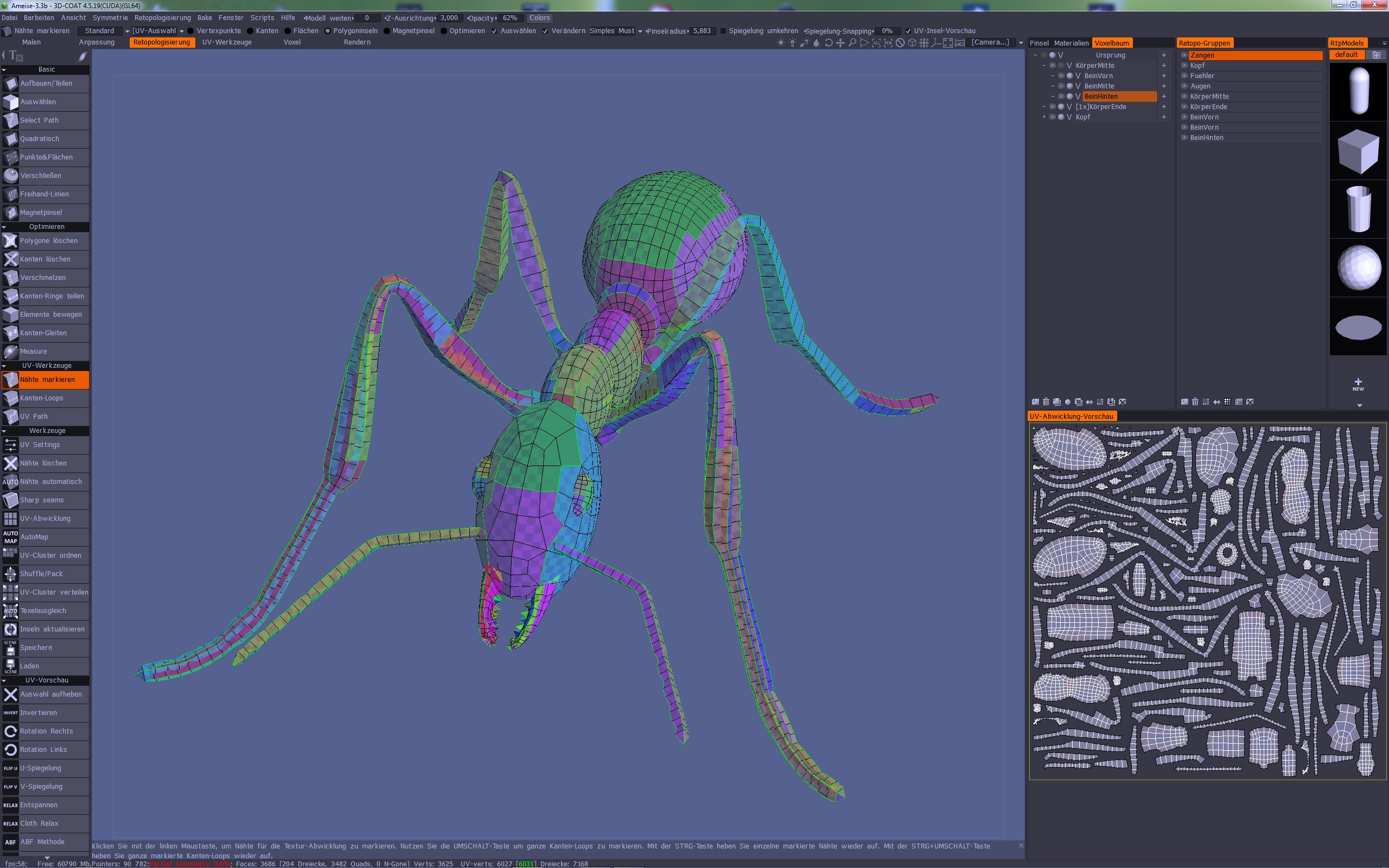Enable the Spiegelung umkehren checkbox
Screen dimensions: 1389x868
(x=723, y=31)
